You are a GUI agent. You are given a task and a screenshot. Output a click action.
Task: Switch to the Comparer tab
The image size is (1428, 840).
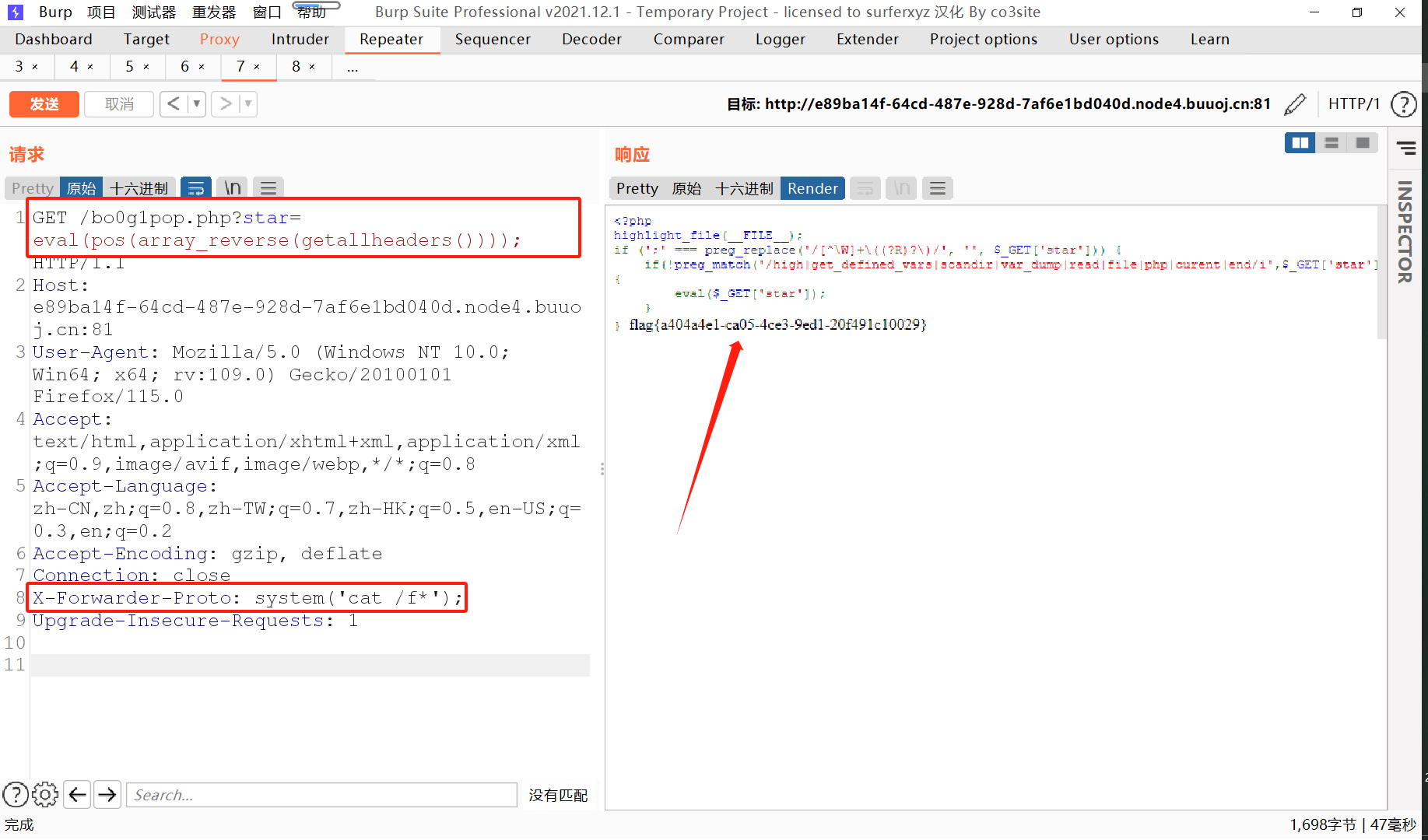(x=689, y=39)
